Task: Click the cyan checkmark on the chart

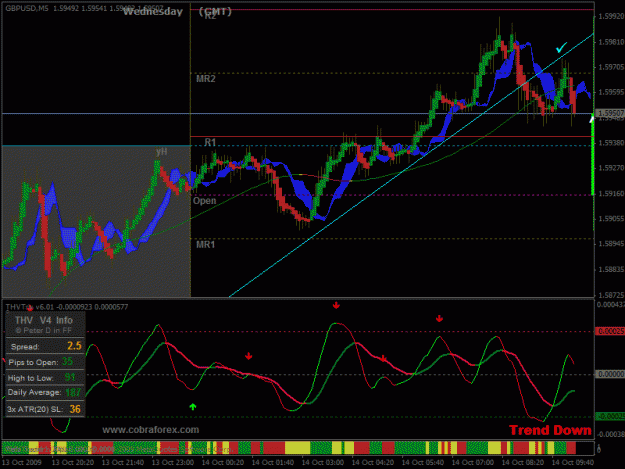Action: click(562, 48)
